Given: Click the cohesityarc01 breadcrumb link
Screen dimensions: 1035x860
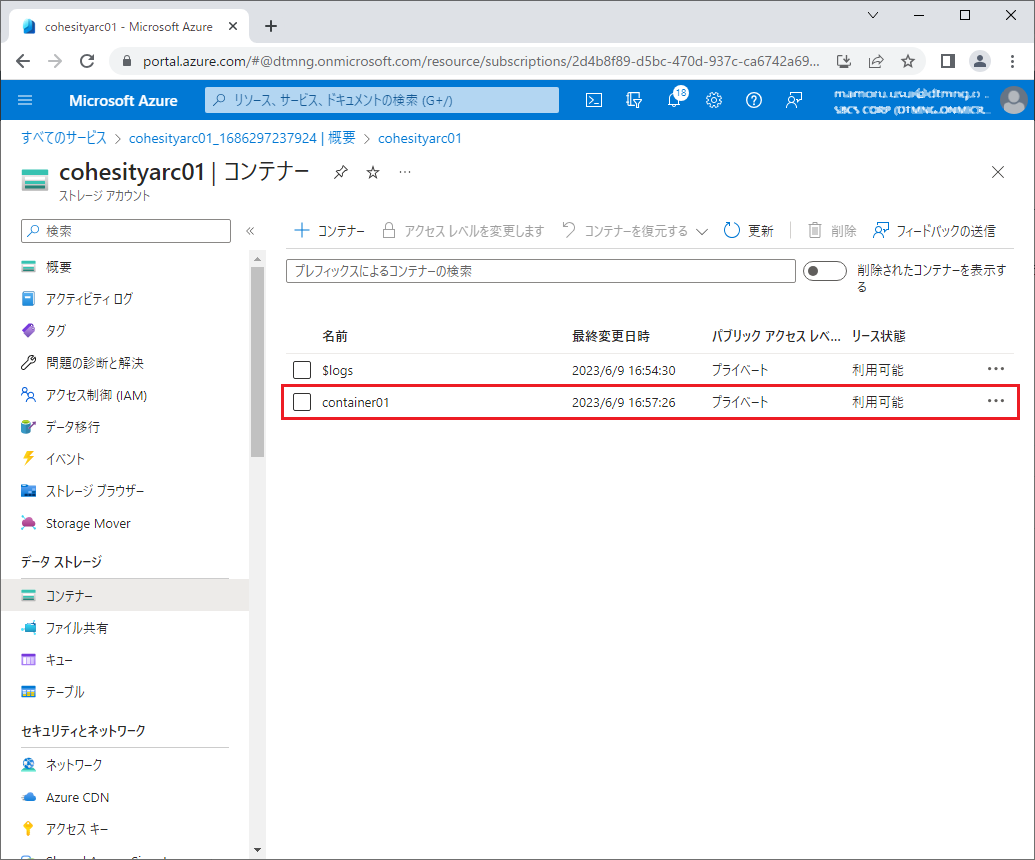Looking at the screenshot, I should [x=420, y=138].
